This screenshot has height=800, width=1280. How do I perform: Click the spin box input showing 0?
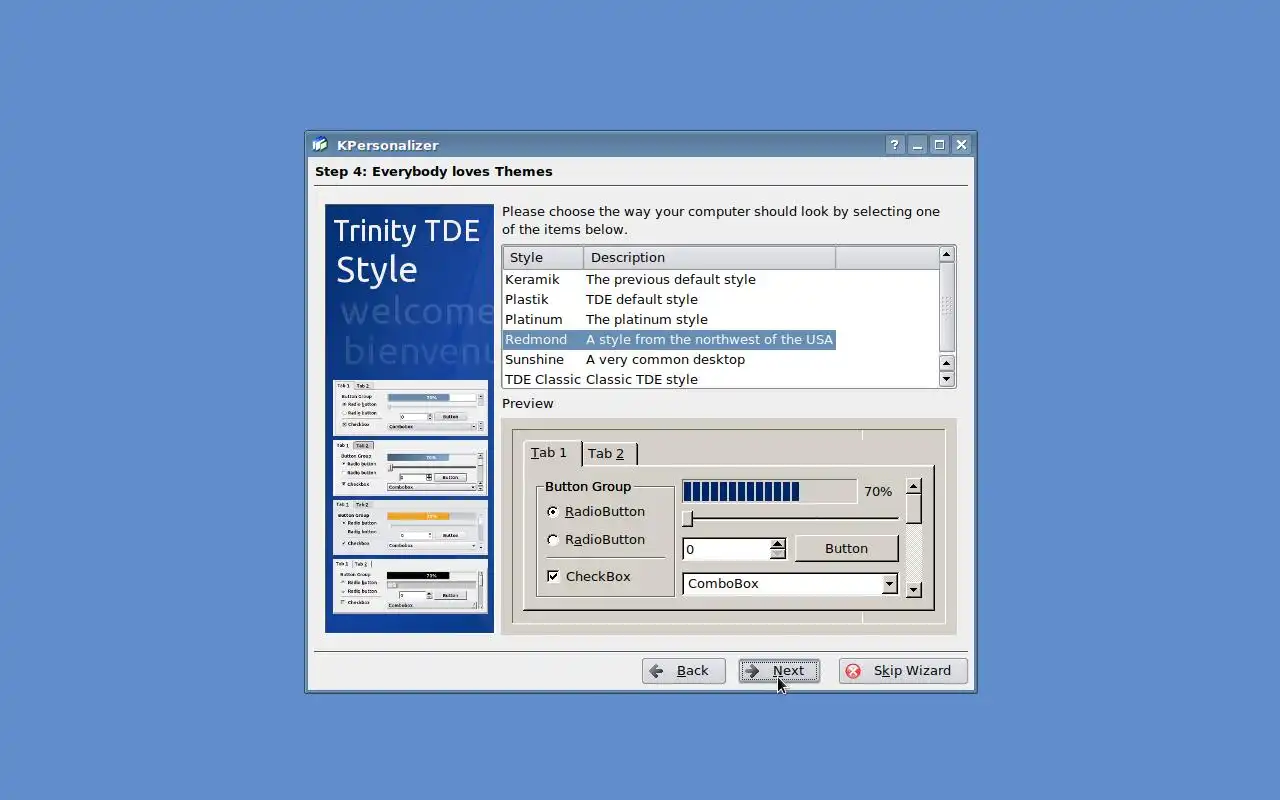(x=726, y=549)
